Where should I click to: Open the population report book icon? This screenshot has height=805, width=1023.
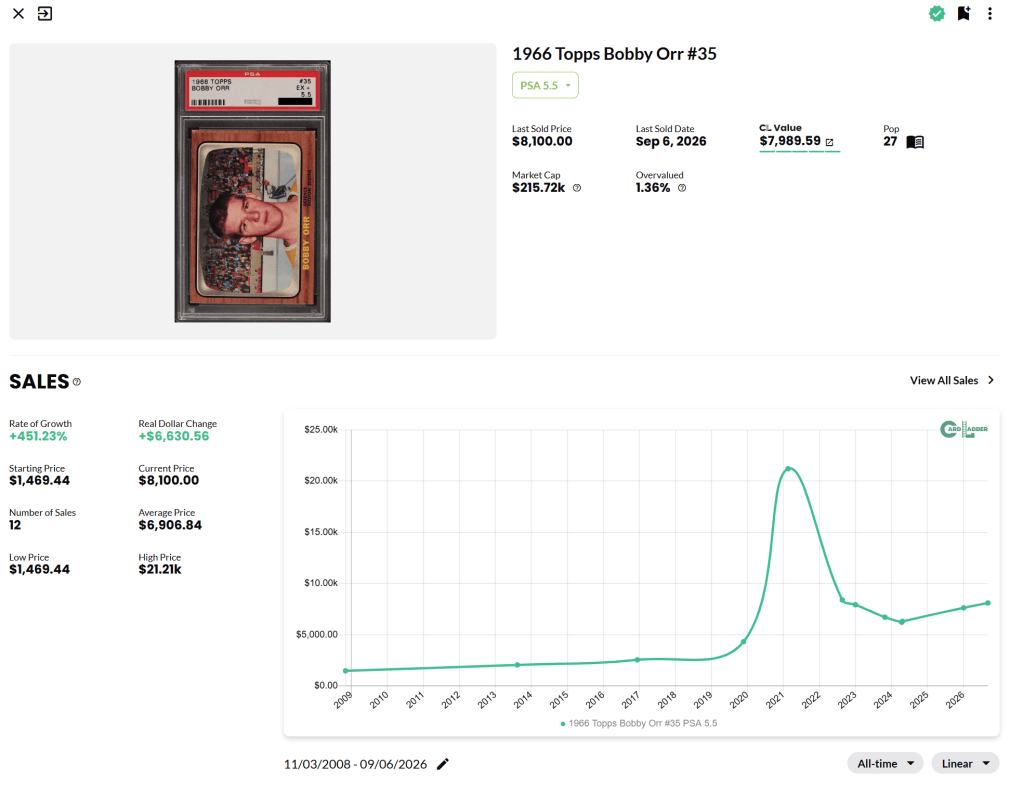coord(915,142)
